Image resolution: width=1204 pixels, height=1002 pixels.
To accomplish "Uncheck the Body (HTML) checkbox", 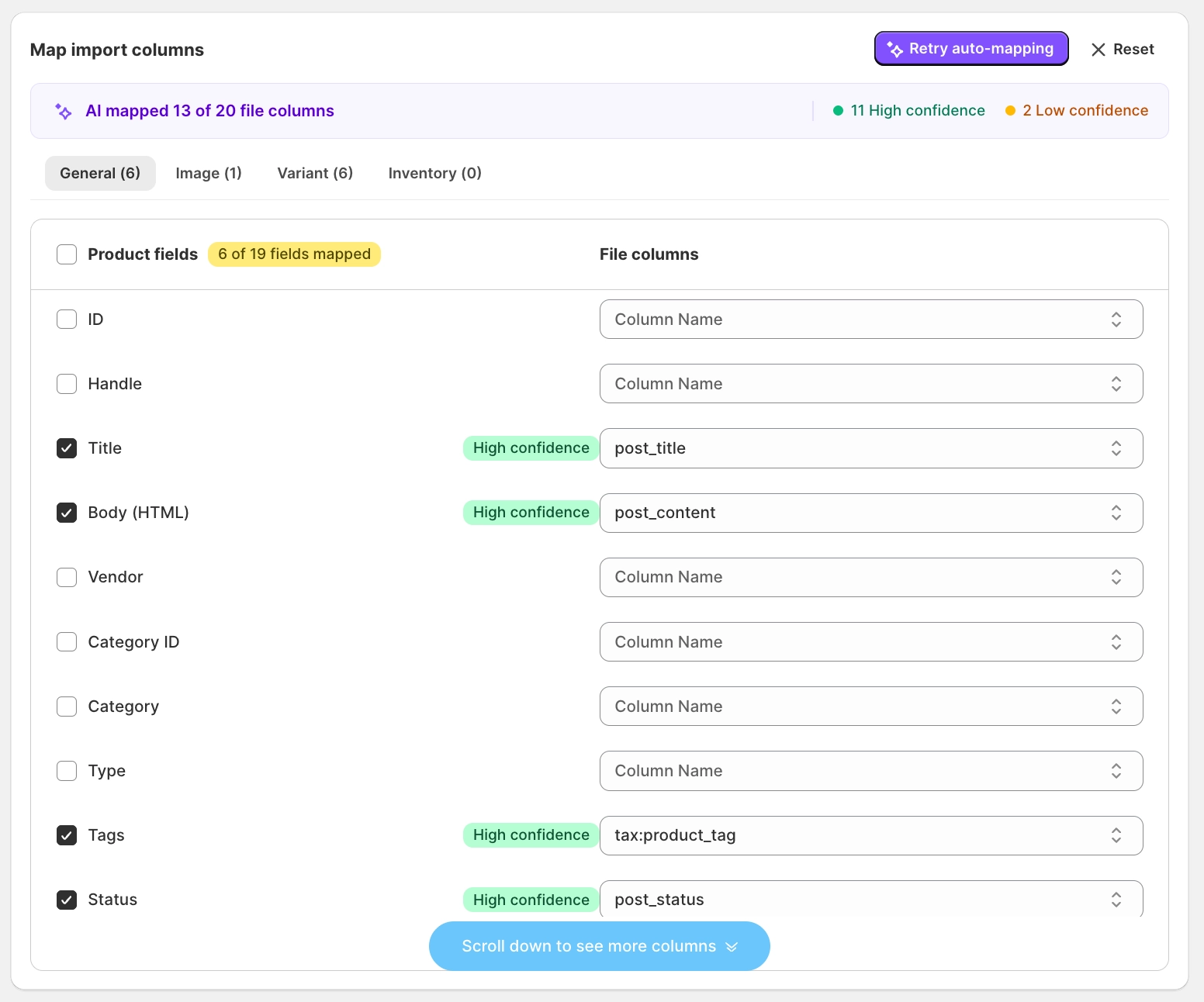I will pyautogui.click(x=67, y=513).
